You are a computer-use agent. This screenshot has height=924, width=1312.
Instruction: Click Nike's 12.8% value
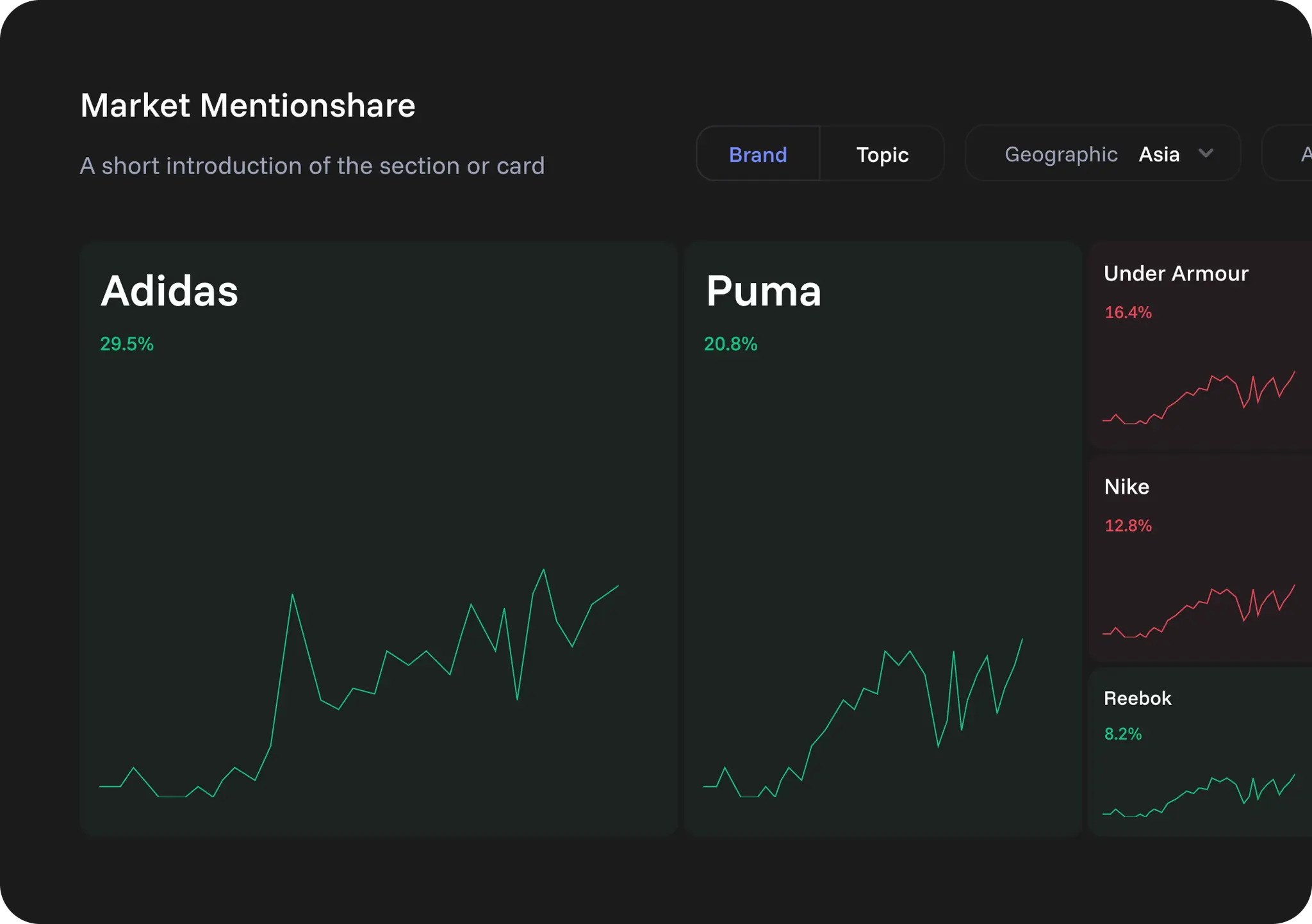(1127, 526)
